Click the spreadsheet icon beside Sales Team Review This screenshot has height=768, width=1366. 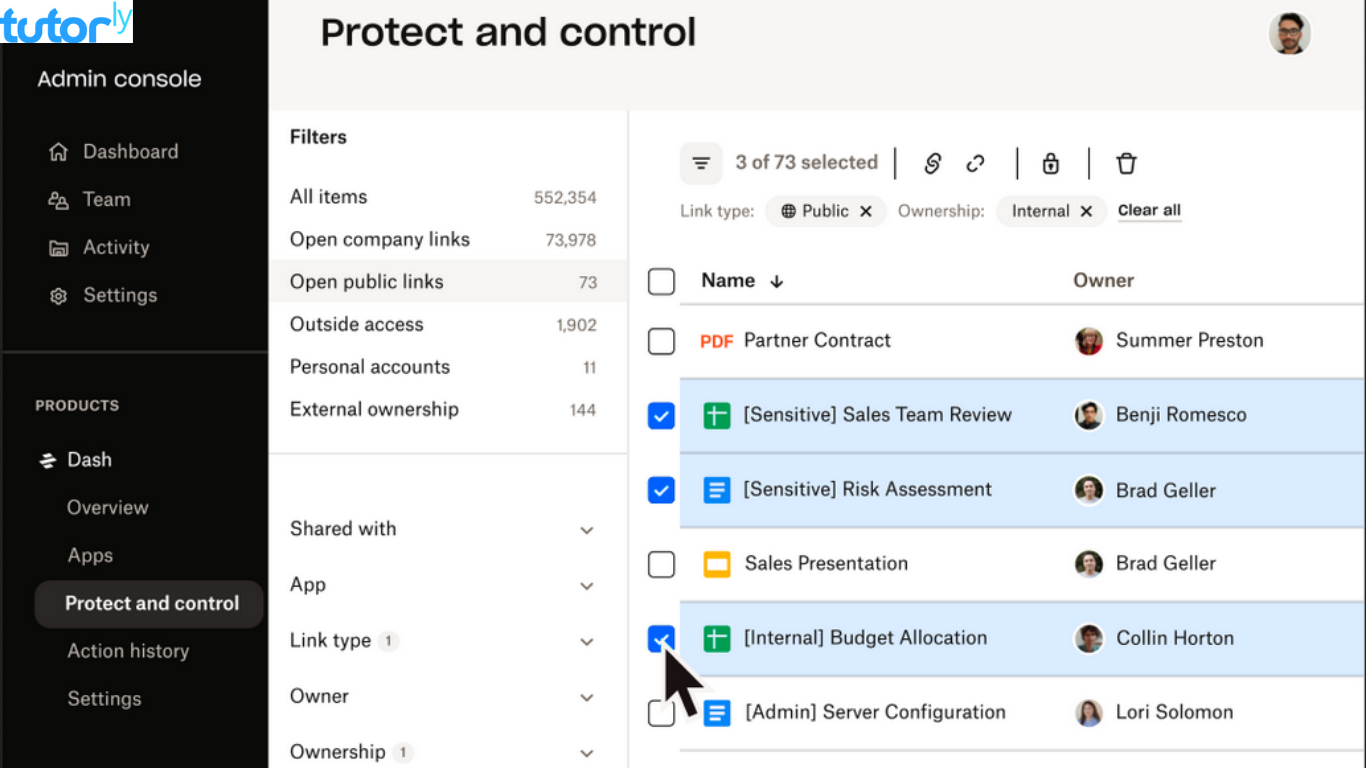(718, 415)
